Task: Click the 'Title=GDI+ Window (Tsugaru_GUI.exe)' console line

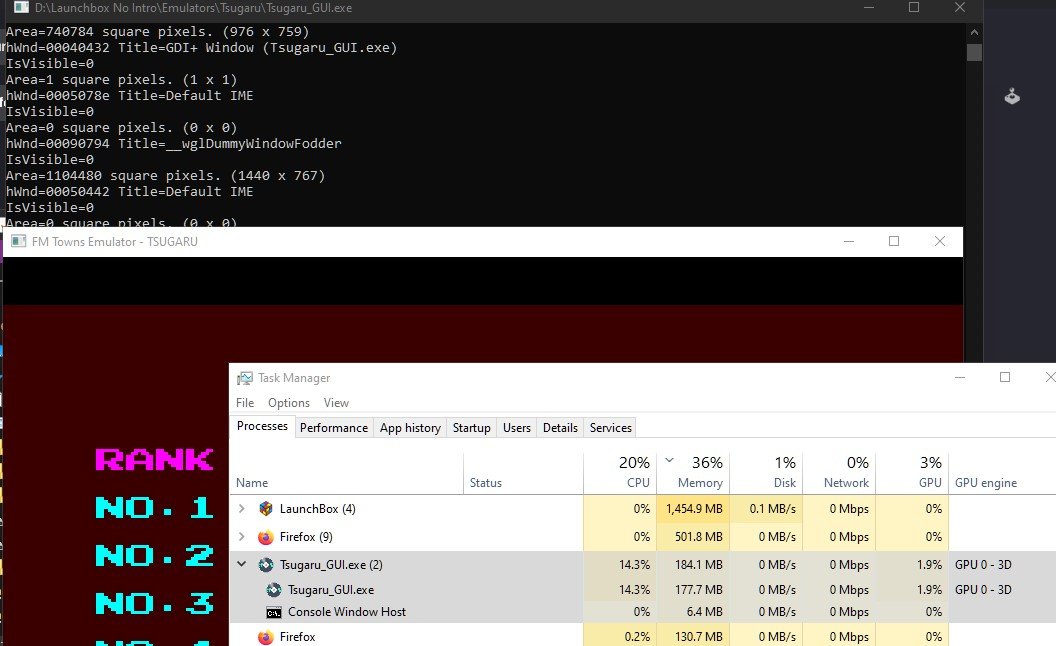Action: [x=201, y=47]
